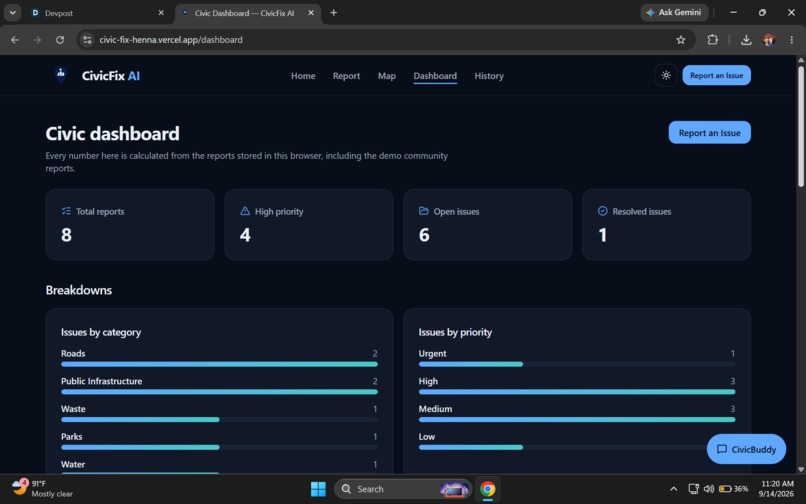Click the Public Infrastructure progress bar
806x504 pixels.
(x=219, y=392)
